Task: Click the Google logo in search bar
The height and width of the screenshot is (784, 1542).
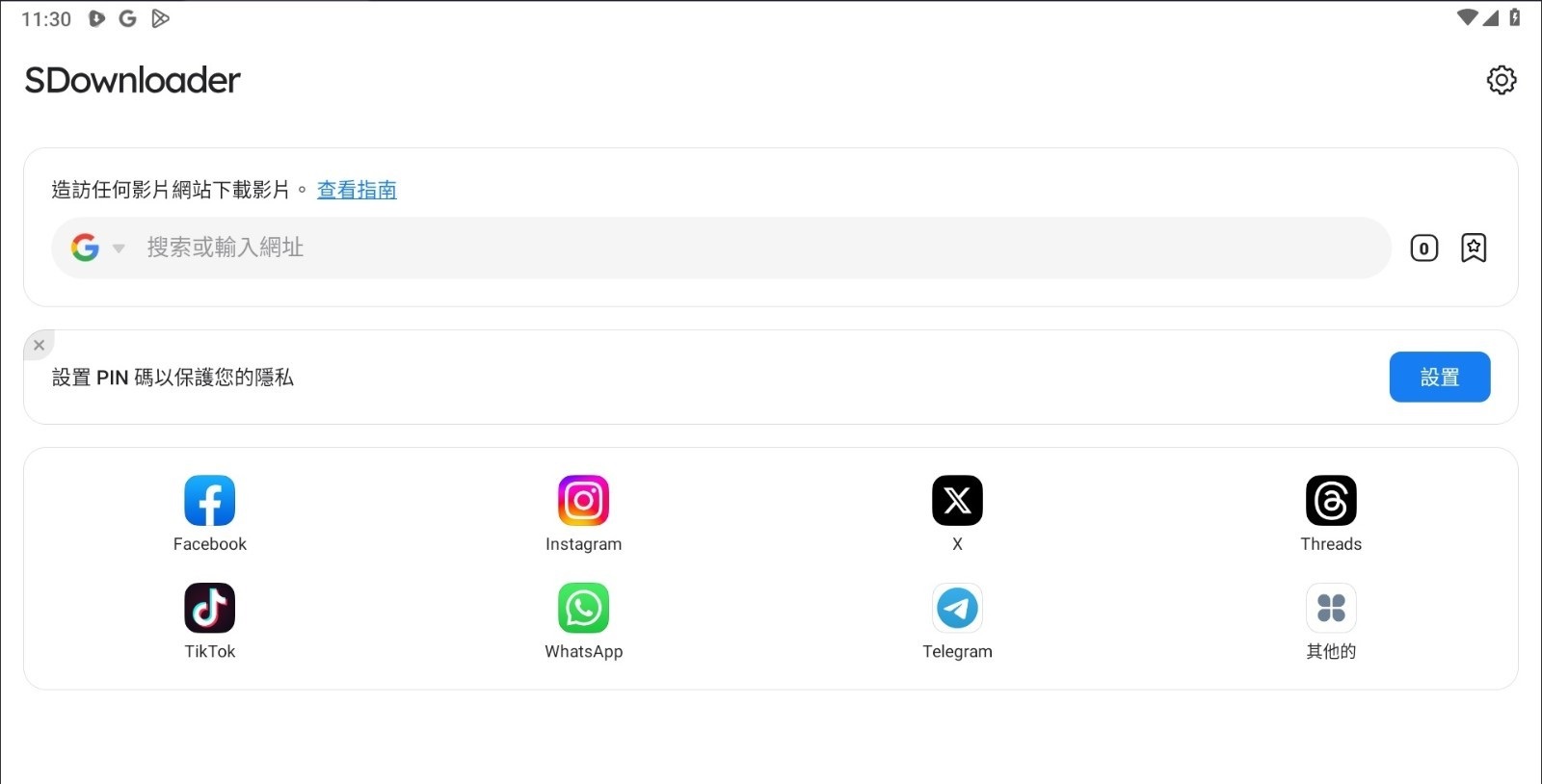Action: click(x=85, y=248)
